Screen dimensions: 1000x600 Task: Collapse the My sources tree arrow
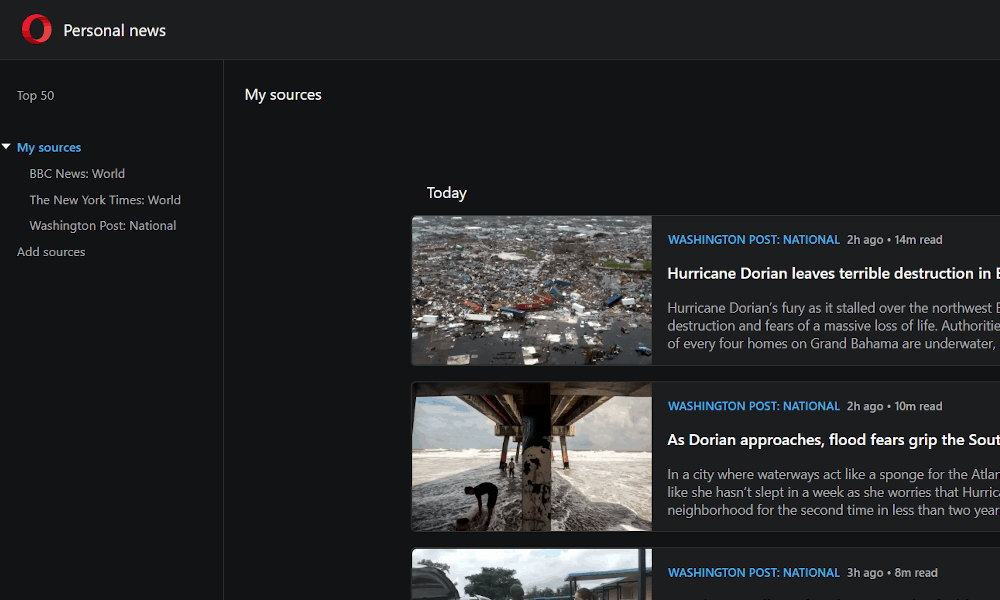tap(7, 147)
